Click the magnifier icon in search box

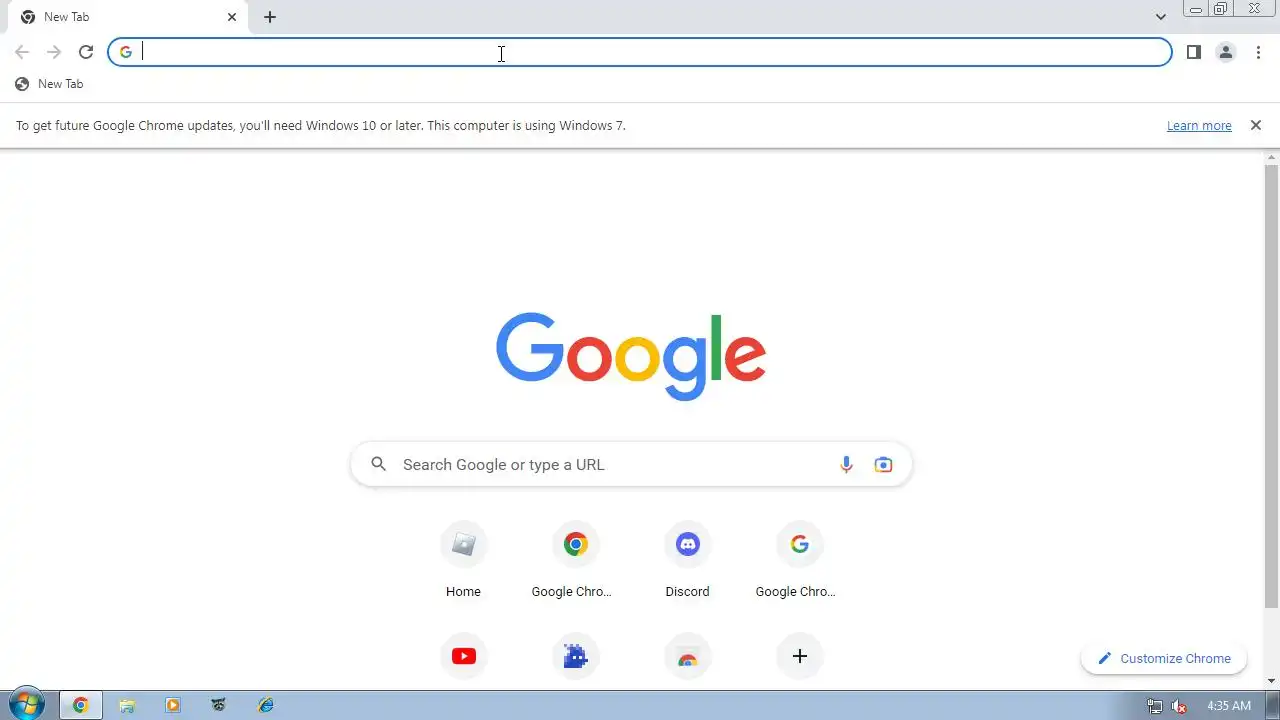coord(378,464)
